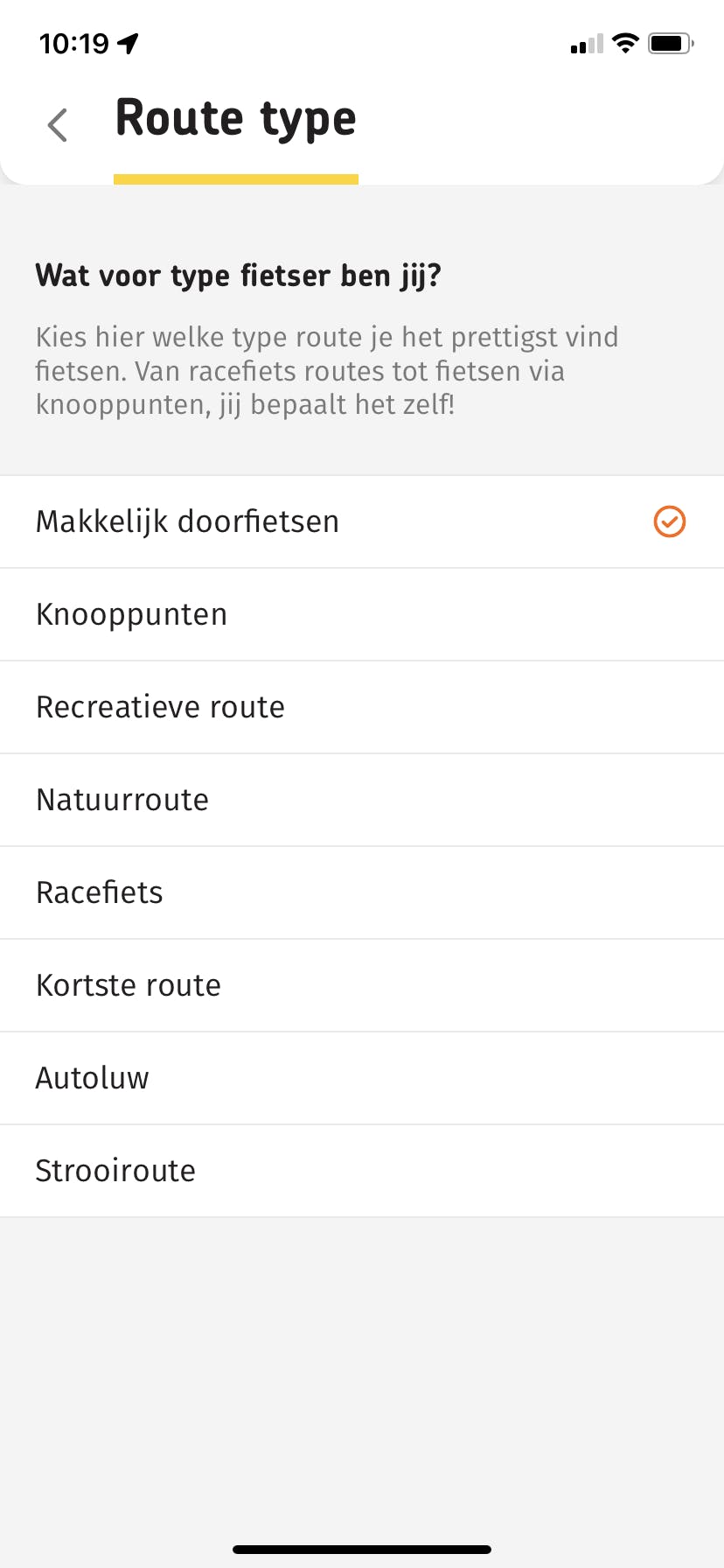Viewport: 724px width, 1568px height.
Task: Select the Makkelijk doorfietsen route type
Action: pyautogui.click(x=187, y=521)
